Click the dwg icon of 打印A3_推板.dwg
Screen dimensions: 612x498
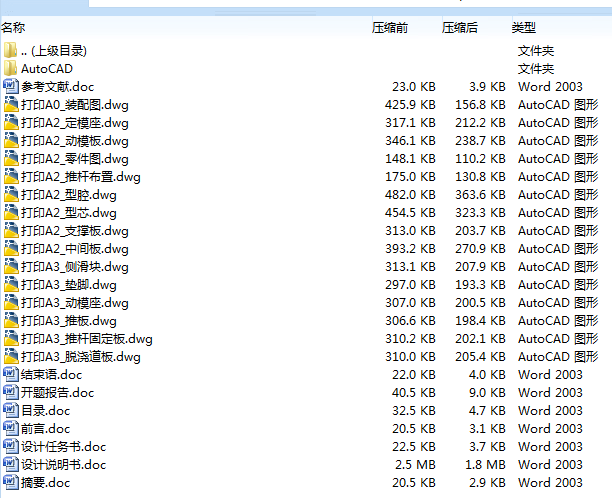coord(11,320)
